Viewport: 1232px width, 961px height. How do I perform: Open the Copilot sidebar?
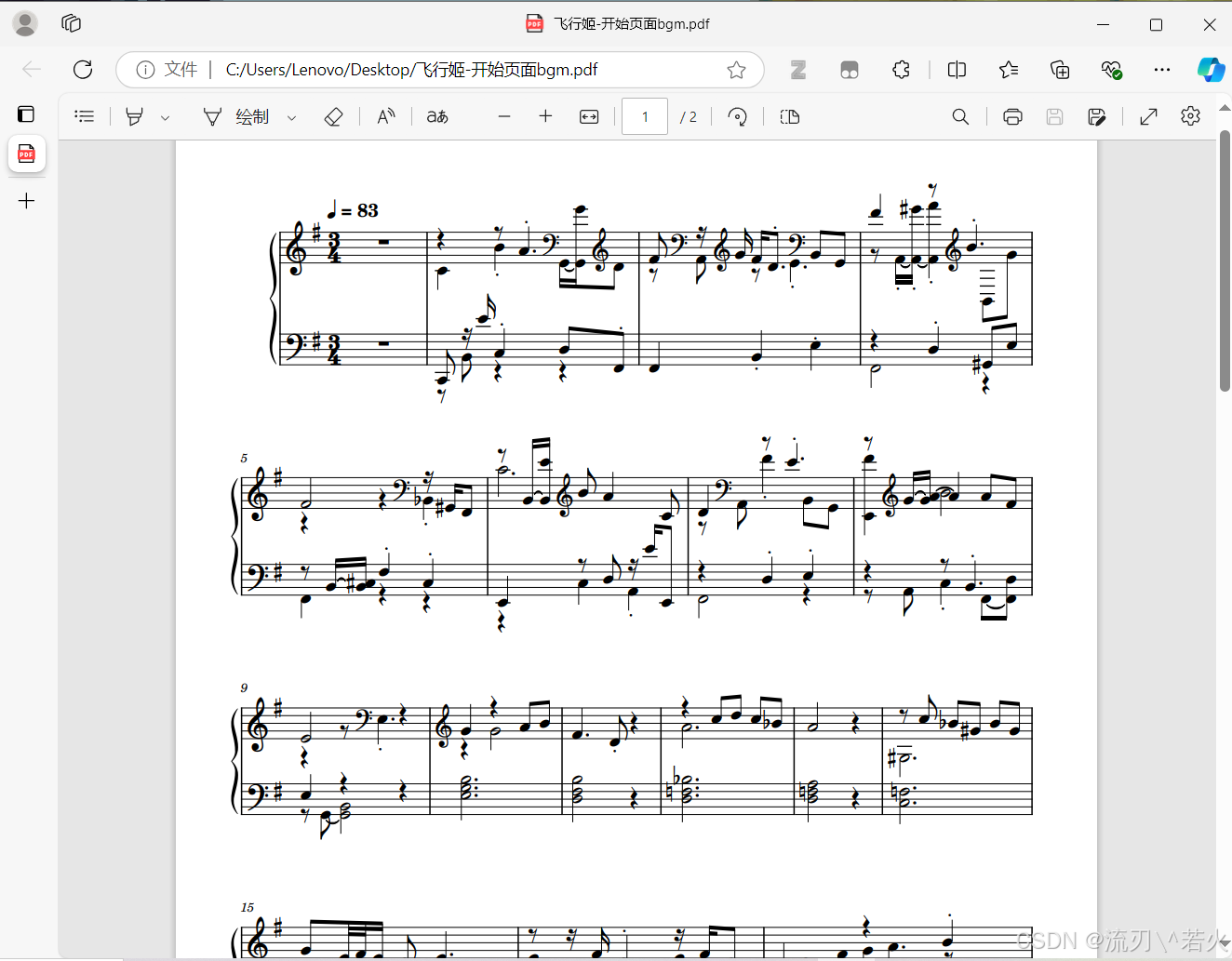1211,70
